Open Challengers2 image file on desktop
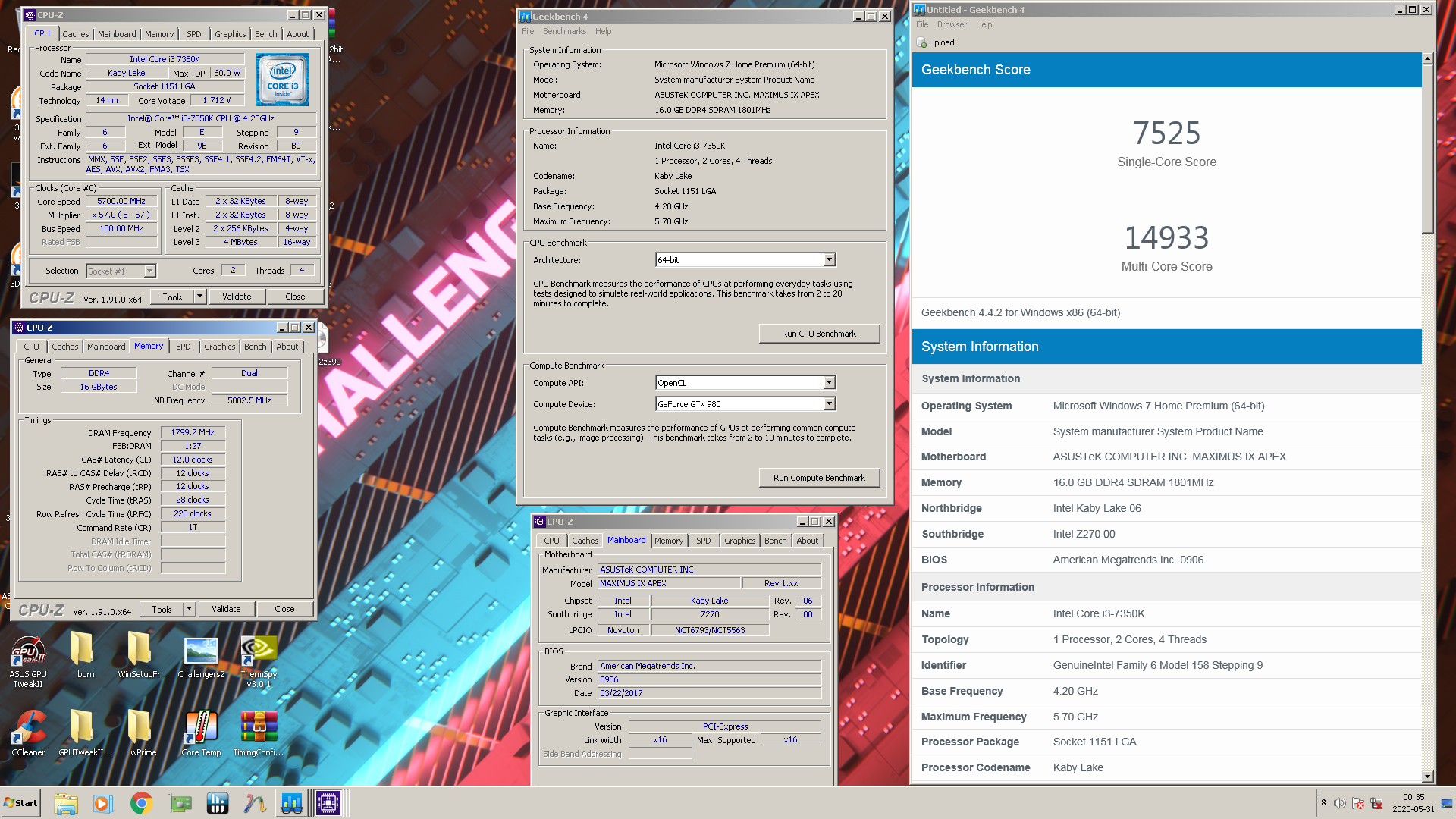 click(201, 656)
